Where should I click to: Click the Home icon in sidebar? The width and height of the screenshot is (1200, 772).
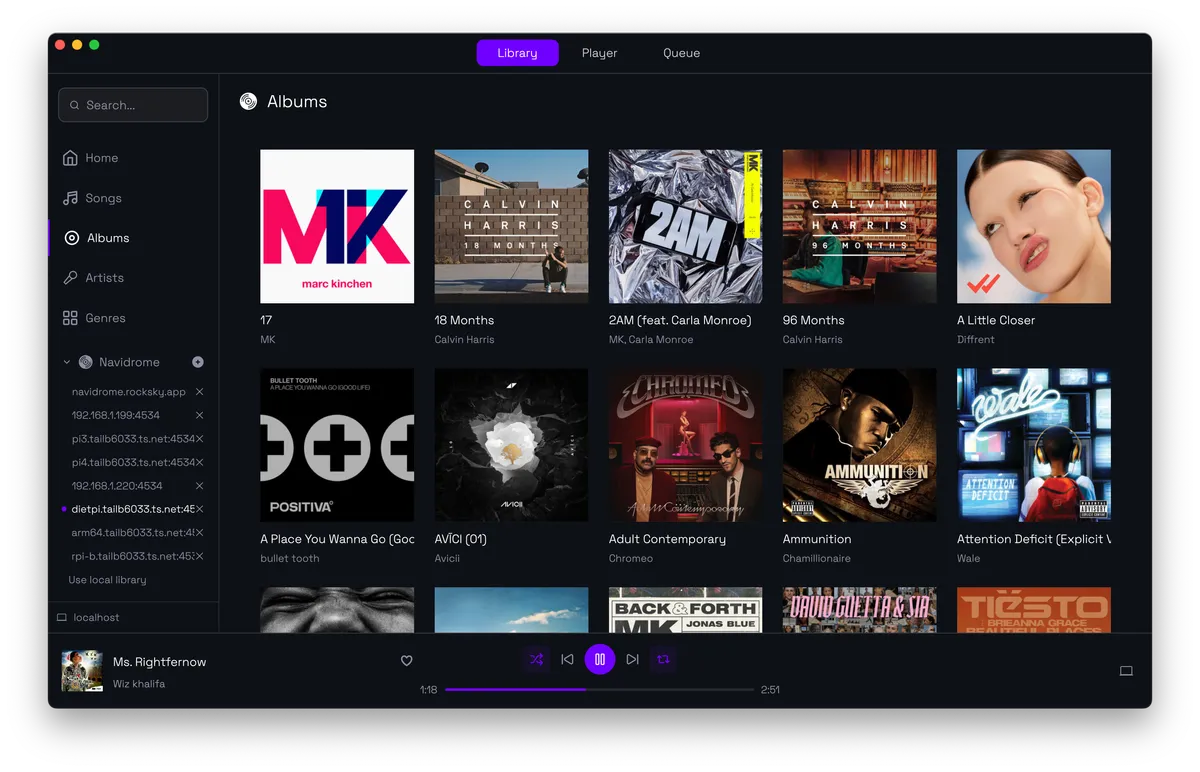[x=70, y=158]
